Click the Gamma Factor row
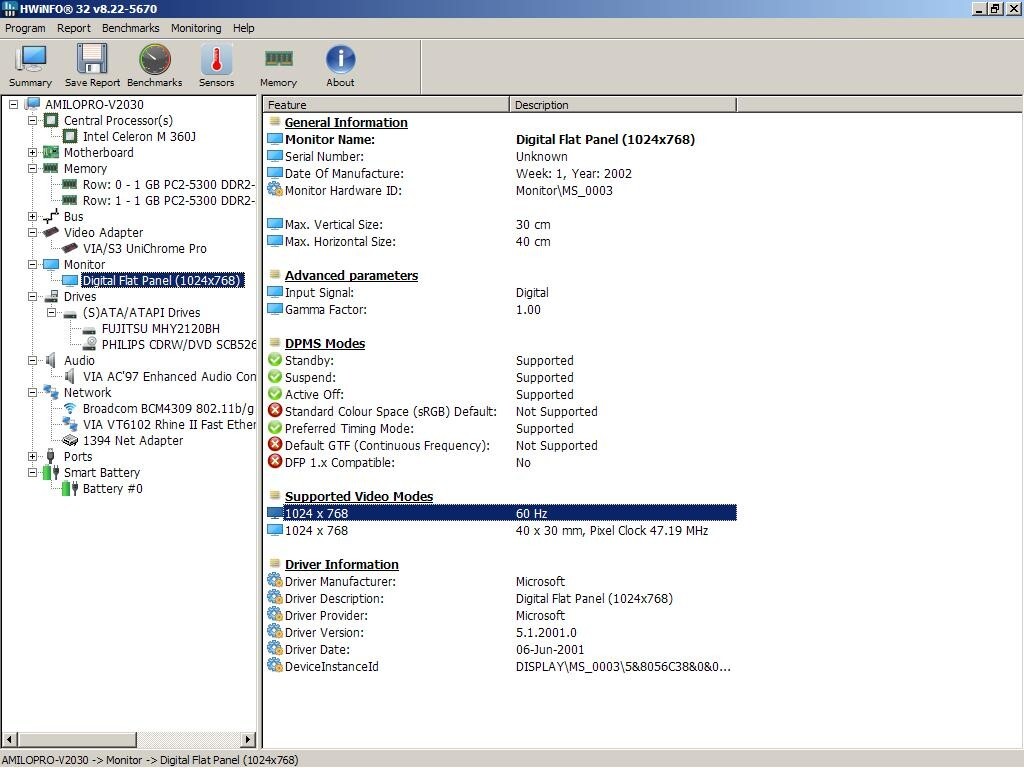This screenshot has width=1024, height=768. click(x=502, y=310)
